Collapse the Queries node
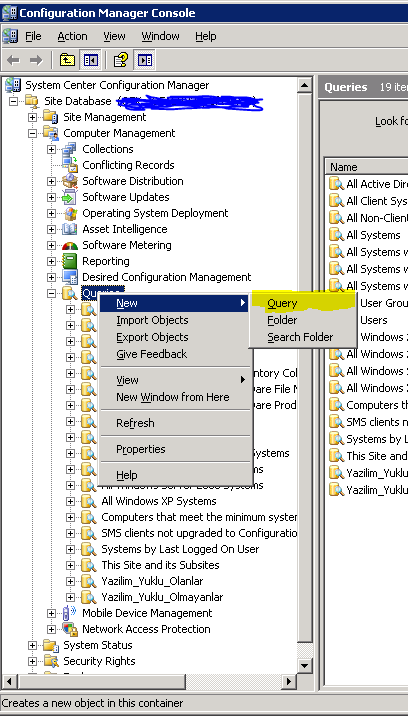The image size is (408, 716). tap(52, 293)
